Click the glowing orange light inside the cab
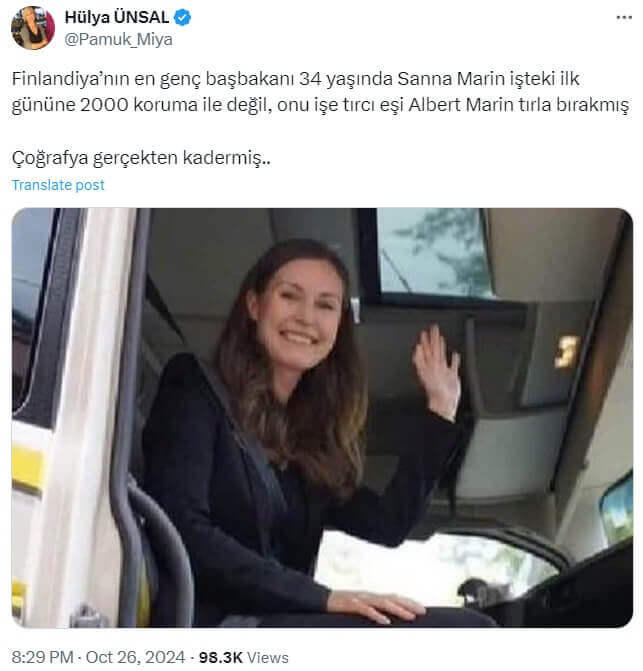The image size is (643, 671). pyautogui.click(x=567, y=352)
